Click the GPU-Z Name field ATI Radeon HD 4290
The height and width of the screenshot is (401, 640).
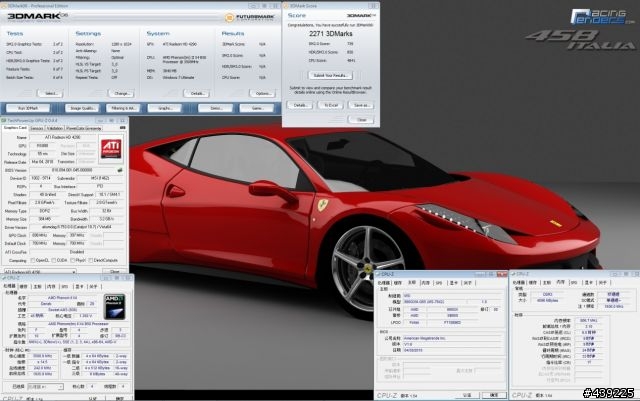pos(62,138)
